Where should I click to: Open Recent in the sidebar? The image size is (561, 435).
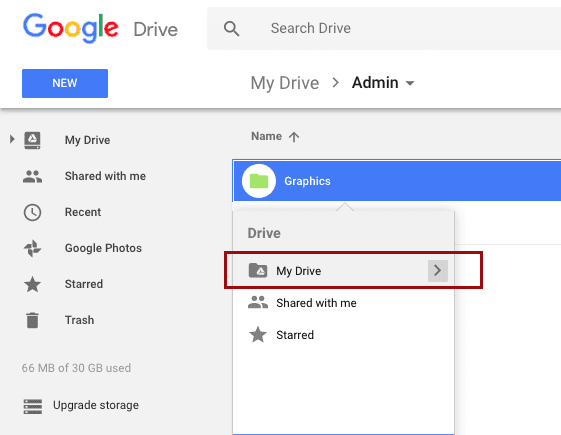pos(83,212)
